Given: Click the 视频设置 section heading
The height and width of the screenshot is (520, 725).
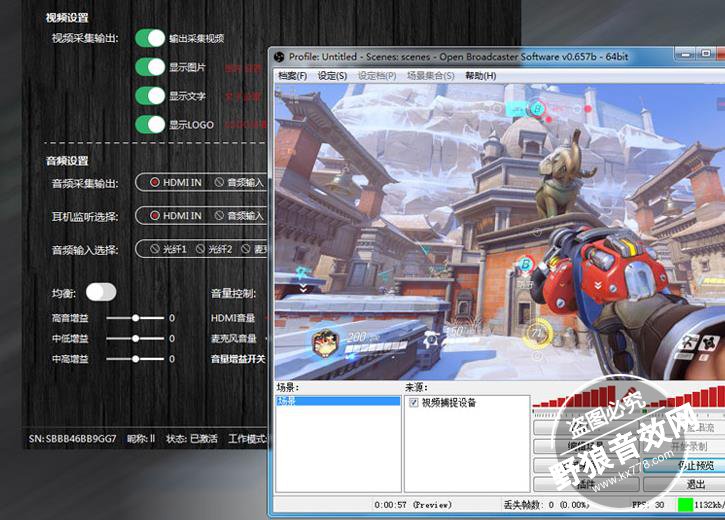Looking at the screenshot, I should click(67, 18).
